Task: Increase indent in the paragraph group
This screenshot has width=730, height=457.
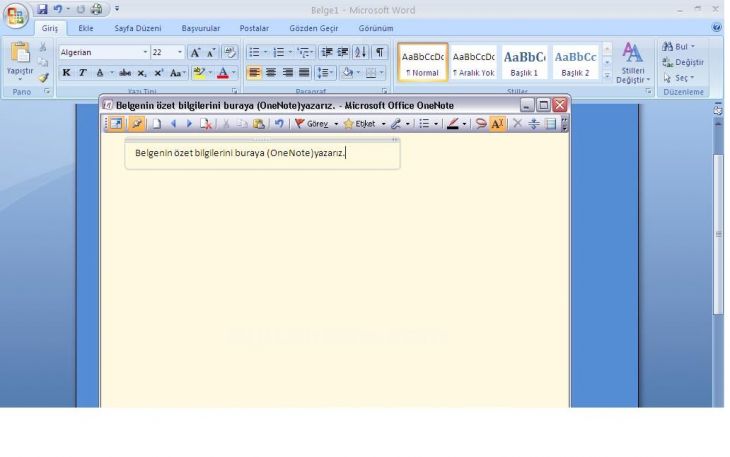Action: [343, 52]
